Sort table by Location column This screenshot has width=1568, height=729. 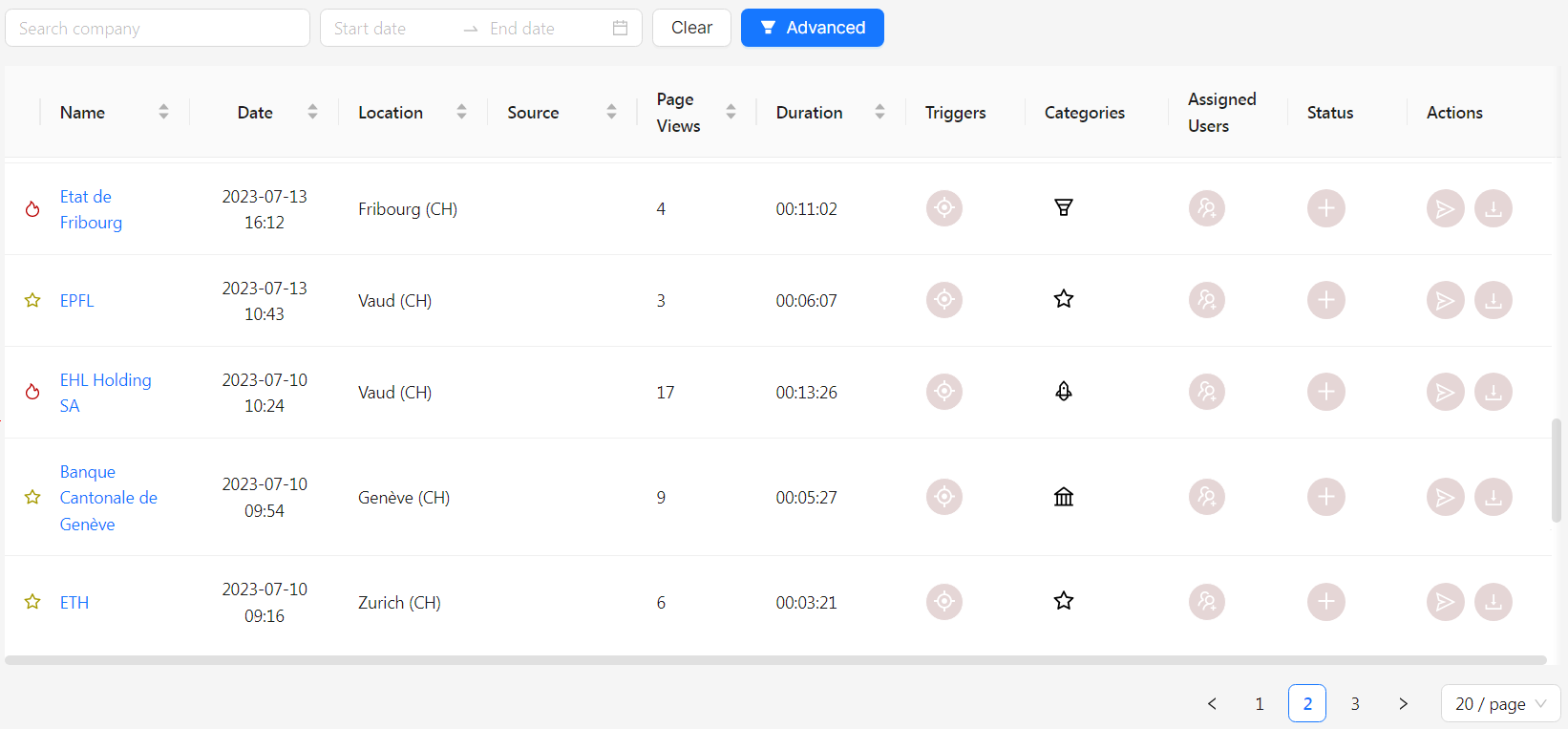pyautogui.click(x=461, y=112)
